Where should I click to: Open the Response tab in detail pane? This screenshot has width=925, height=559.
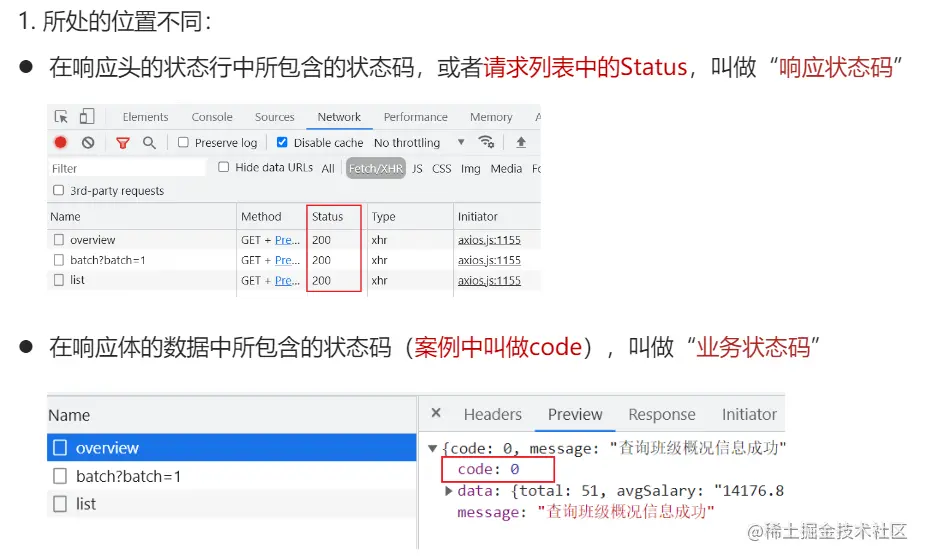click(662, 414)
